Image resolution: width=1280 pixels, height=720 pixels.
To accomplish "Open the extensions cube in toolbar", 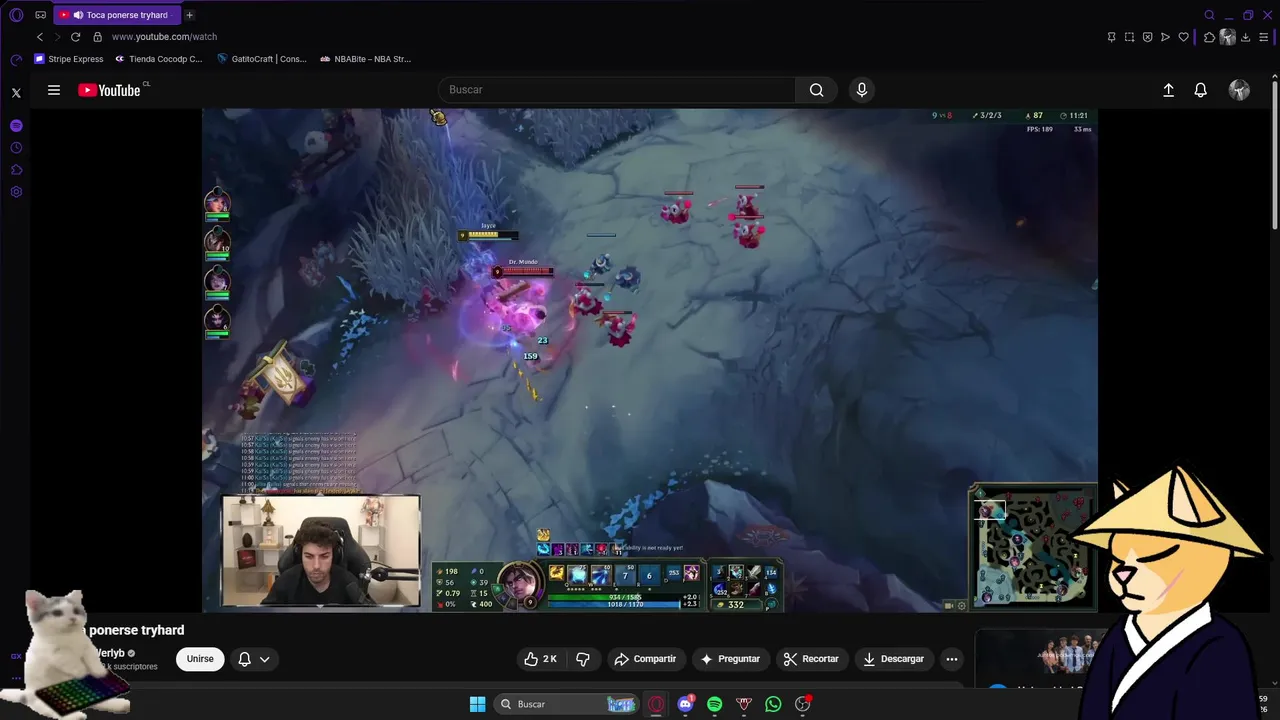I will [1209, 37].
